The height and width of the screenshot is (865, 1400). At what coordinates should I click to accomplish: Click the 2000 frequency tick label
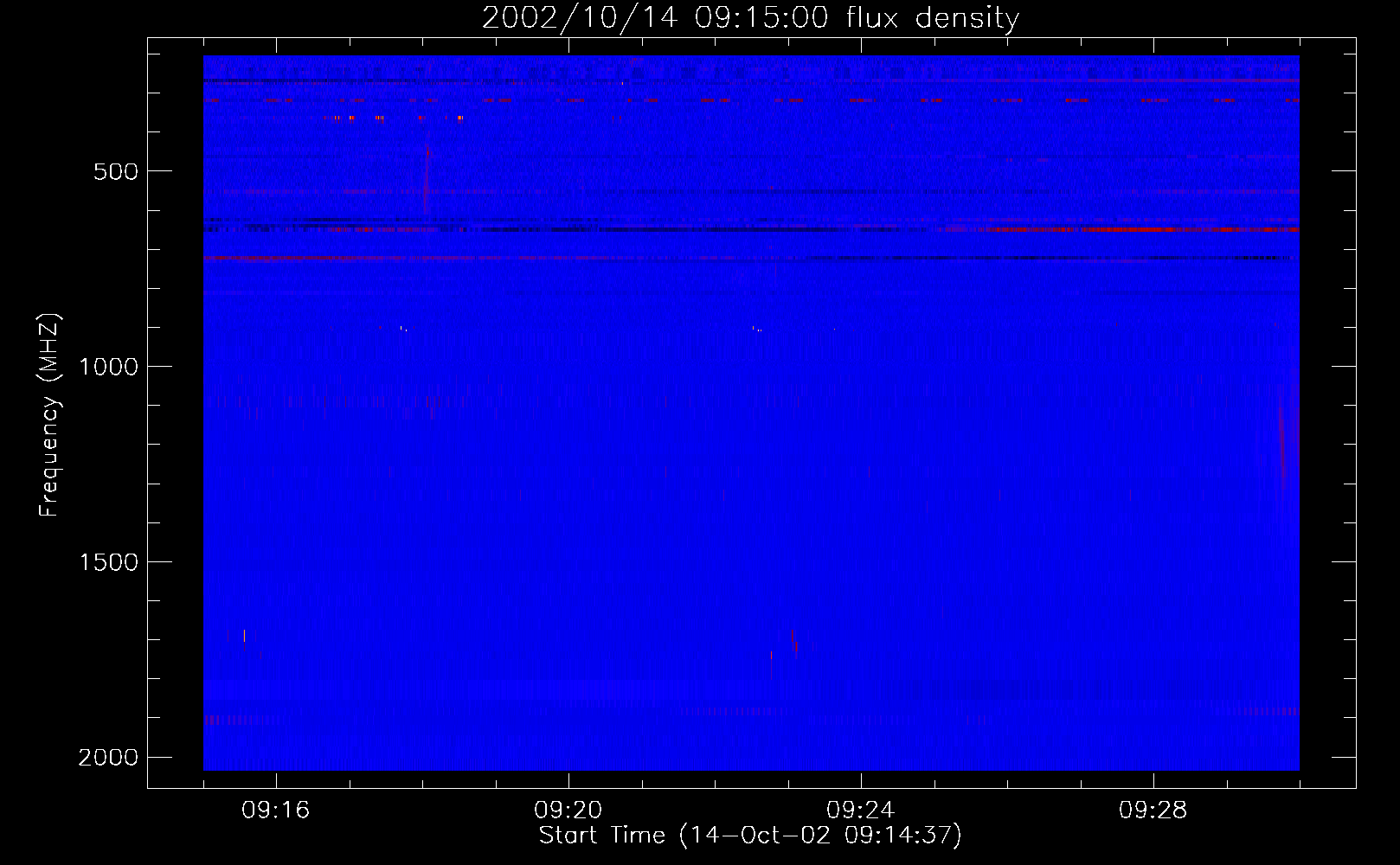click(108, 758)
